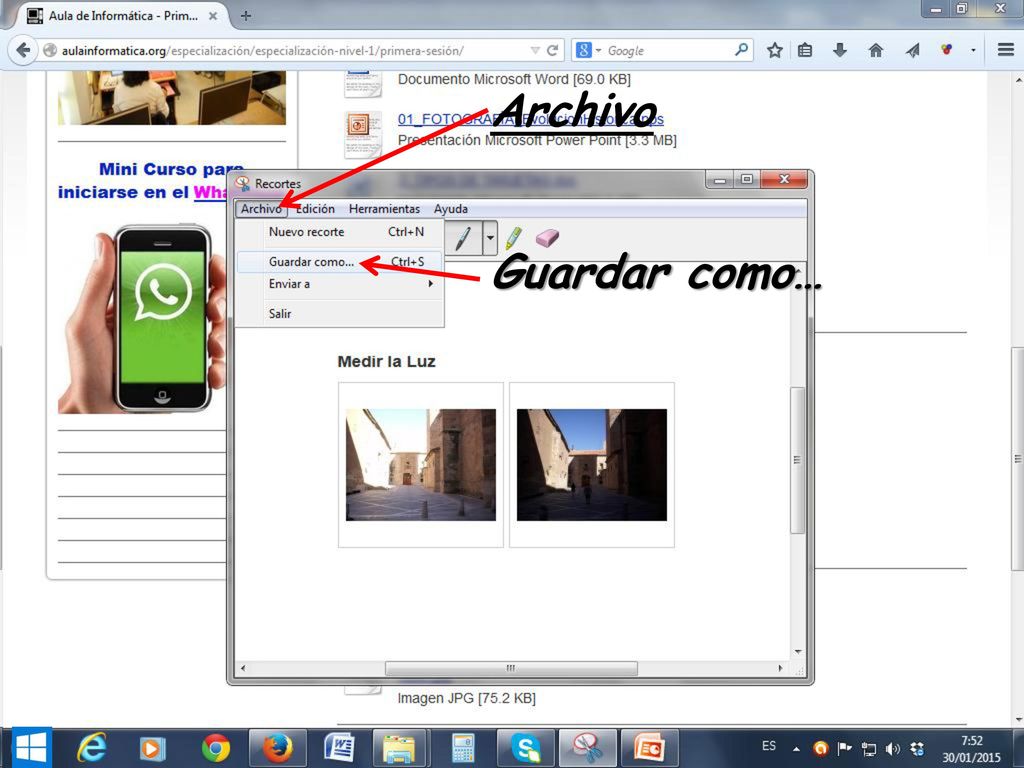Click the network tray icon
Viewport: 1024px width, 768px height.
(869, 748)
